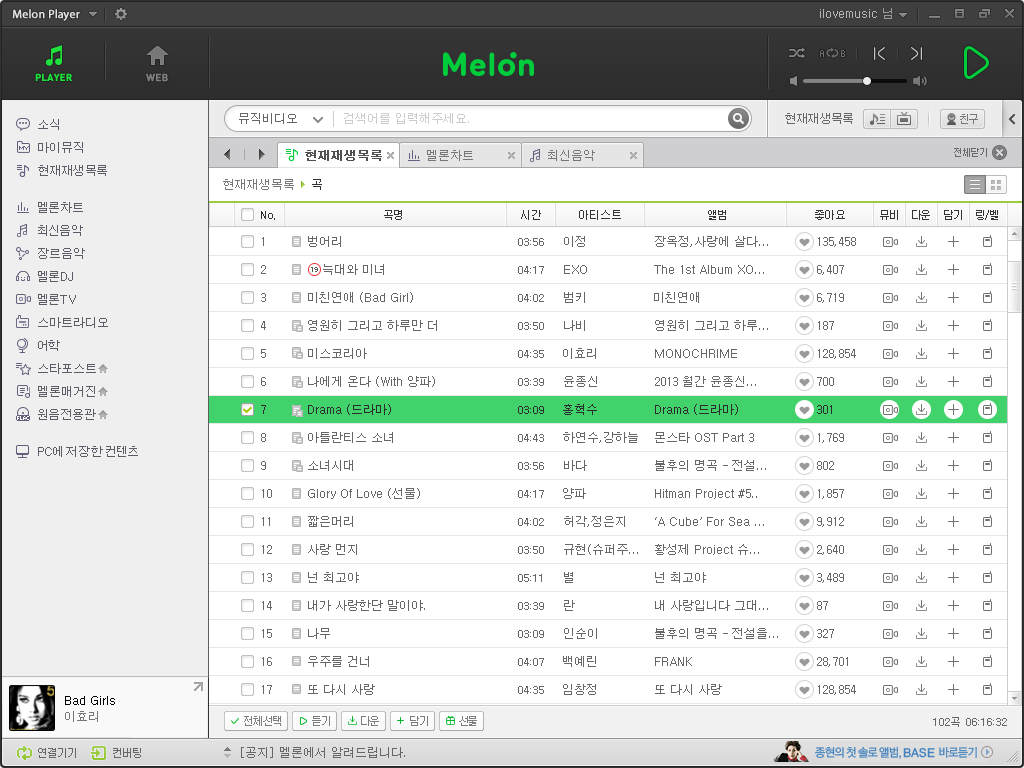Open the 최신음악 tab
The height and width of the screenshot is (768, 1024).
571,155
